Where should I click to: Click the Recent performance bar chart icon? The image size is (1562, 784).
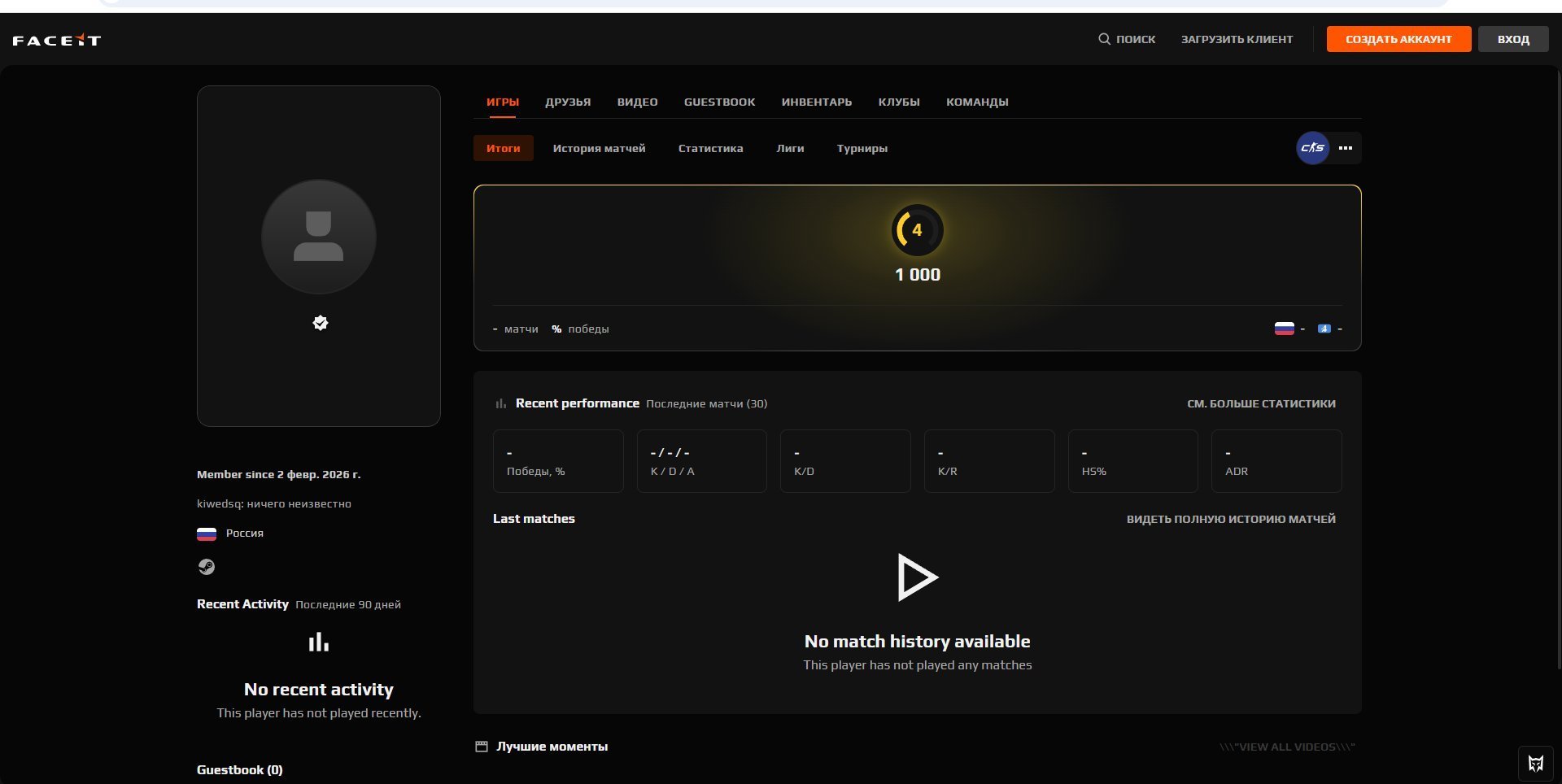(501, 403)
